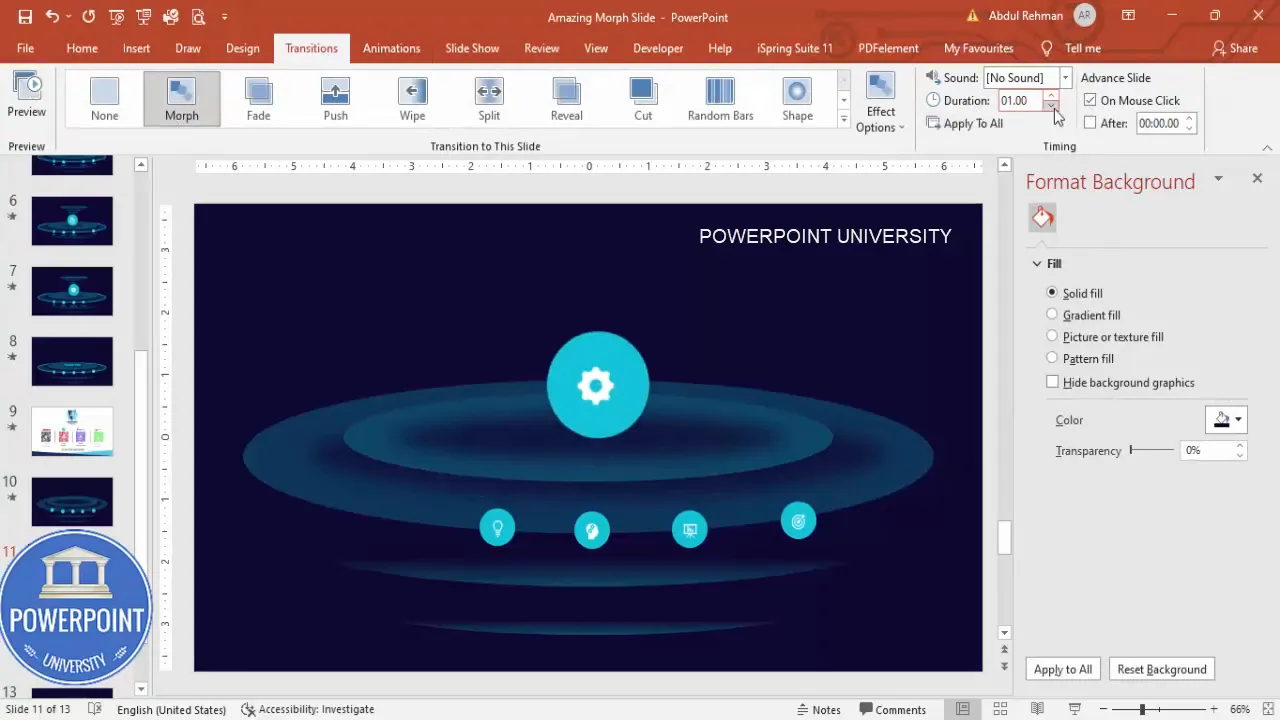
Task: Open Effect Options menu
Action: click(x=880, y=102)
